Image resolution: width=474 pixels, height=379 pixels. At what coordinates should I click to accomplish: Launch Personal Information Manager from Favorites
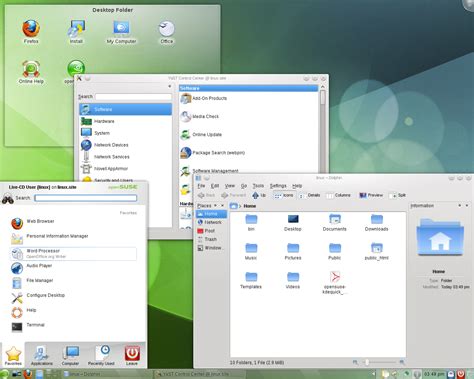tap(73, 238)
